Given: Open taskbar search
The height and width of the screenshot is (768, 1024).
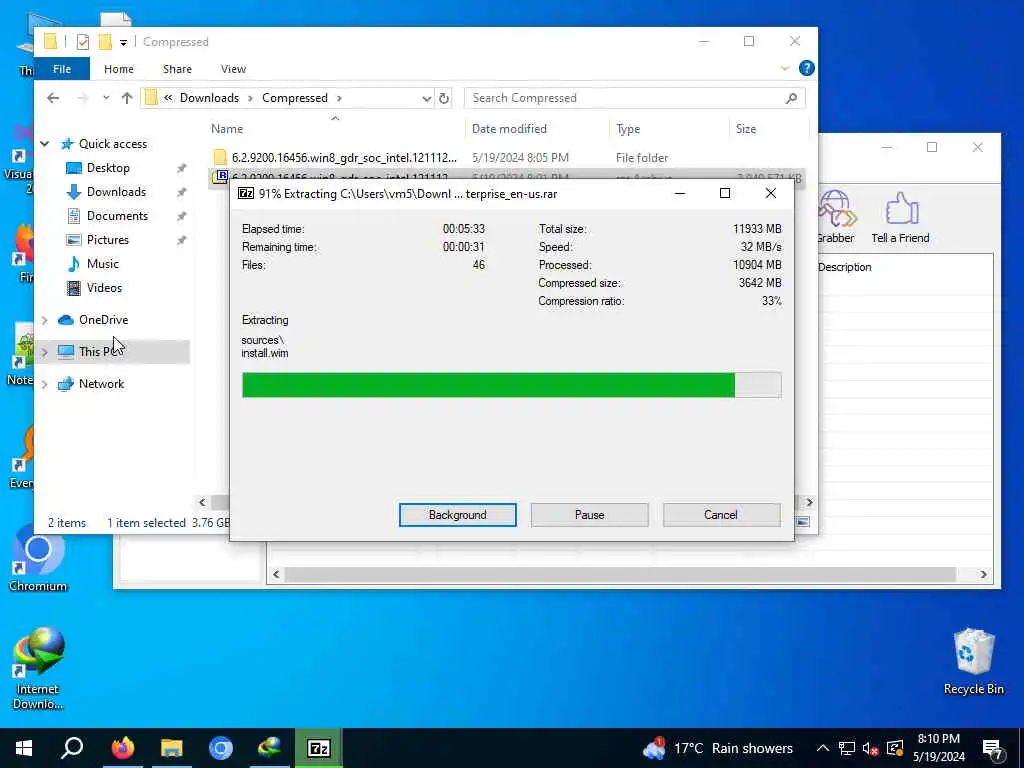Looking at the screenshot, I should [72, 748].
